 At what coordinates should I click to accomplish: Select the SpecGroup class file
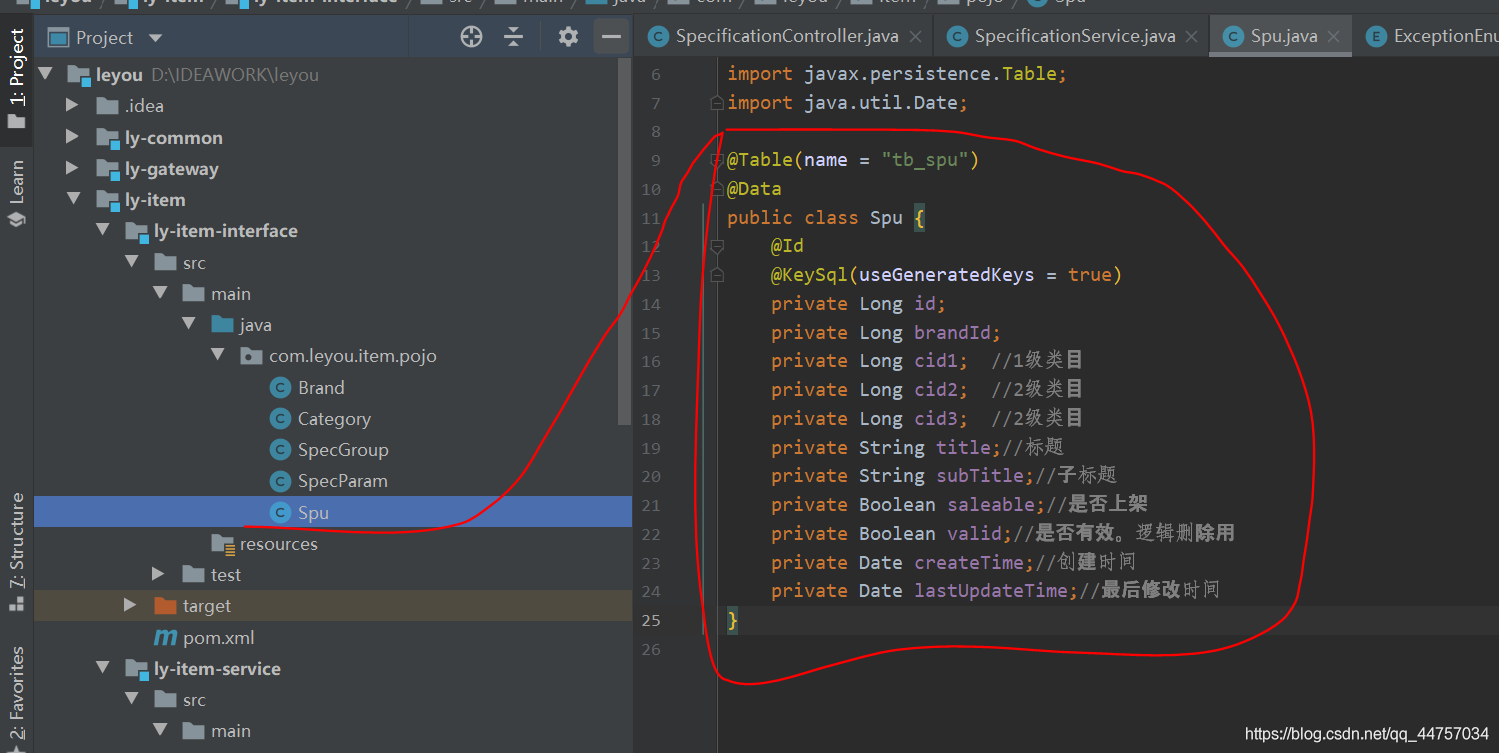pos(343,450)
